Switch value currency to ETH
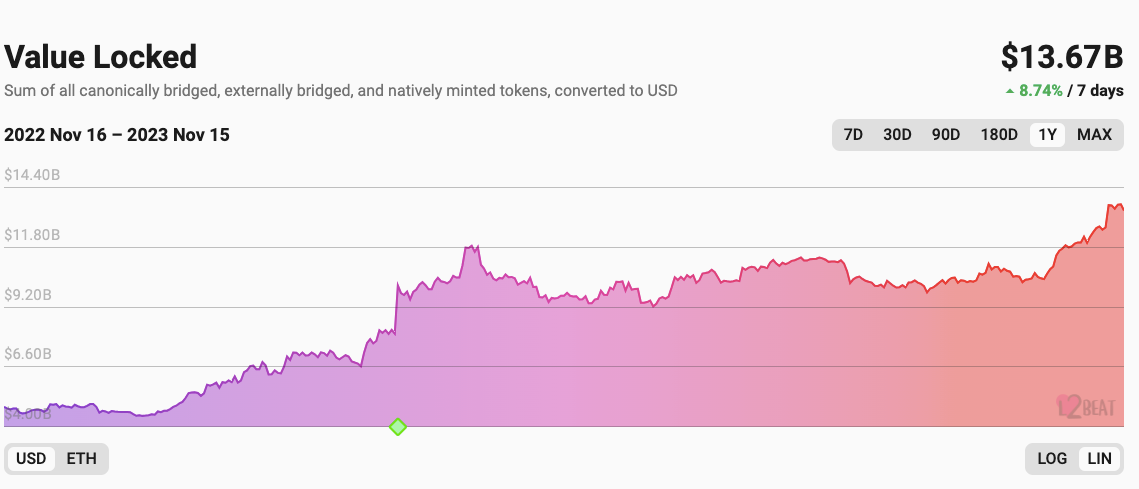This screenshot has width=1139, height=489. (x=82, y=459)
